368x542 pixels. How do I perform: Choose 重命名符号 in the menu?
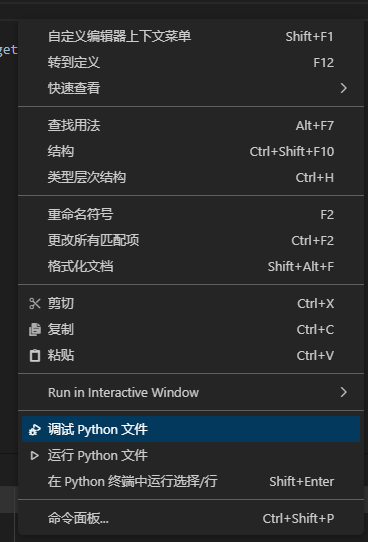191,215
